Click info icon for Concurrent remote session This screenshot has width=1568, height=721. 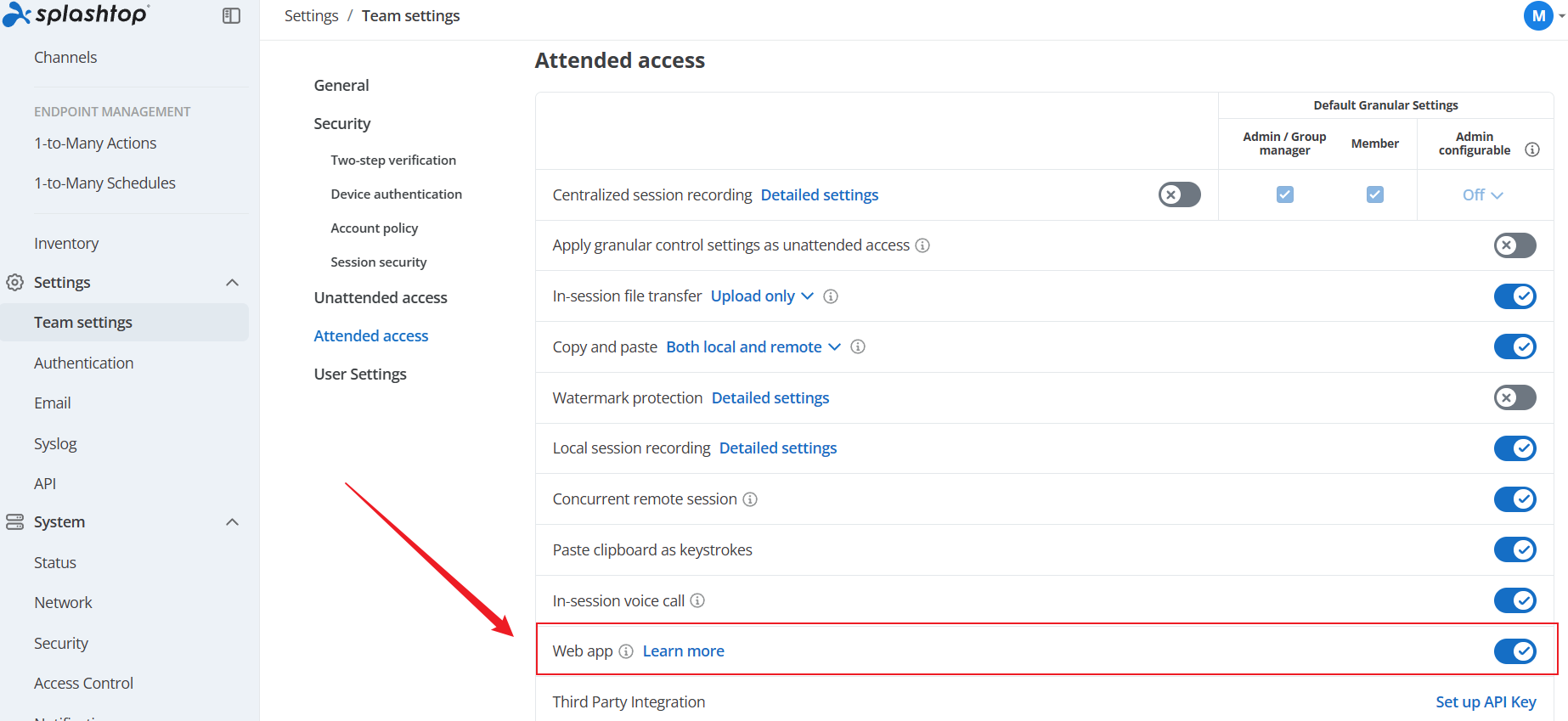[750, 499]
